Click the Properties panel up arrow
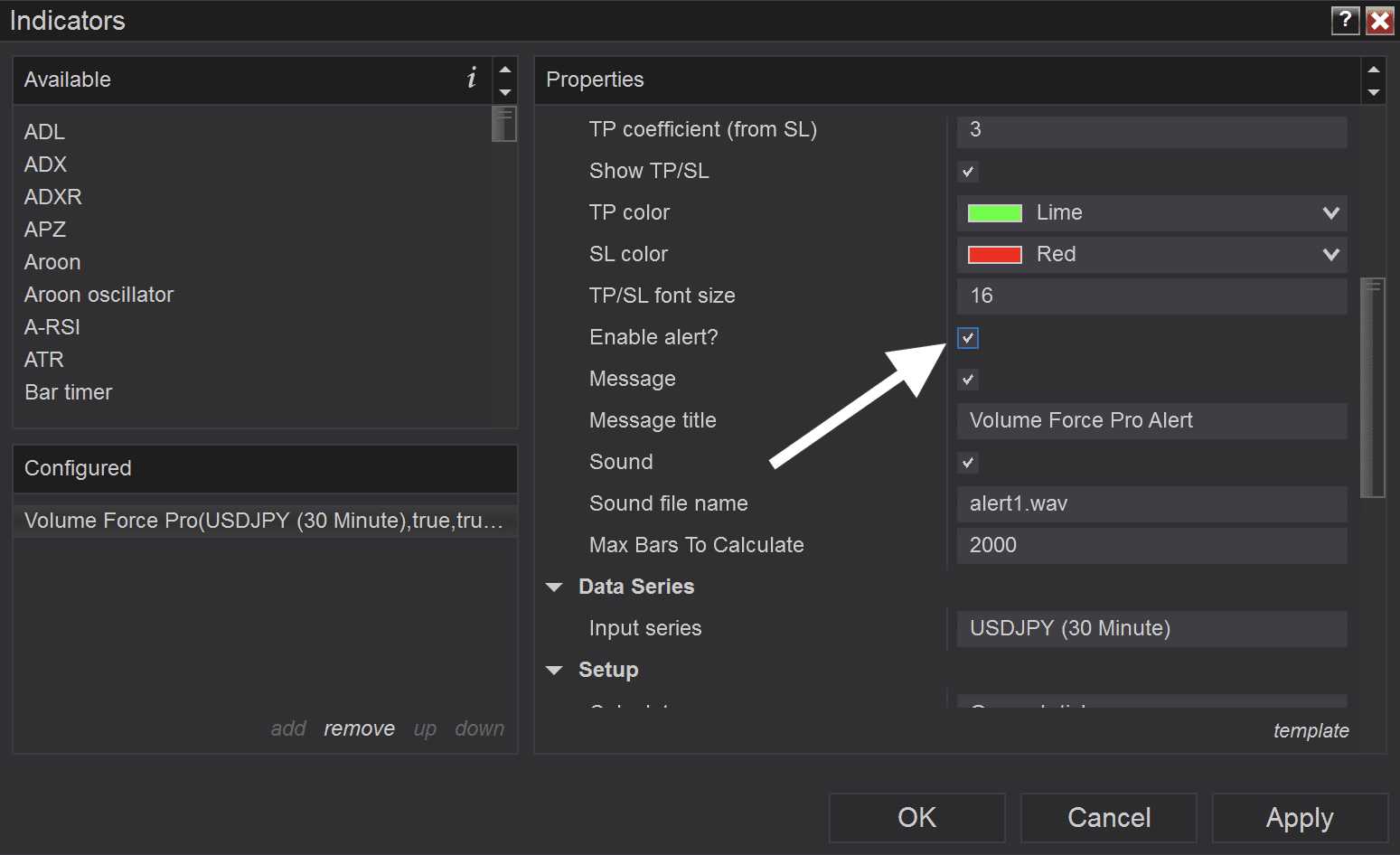Viewport: 1400px width, 855px height. (x=1374, y=70)
